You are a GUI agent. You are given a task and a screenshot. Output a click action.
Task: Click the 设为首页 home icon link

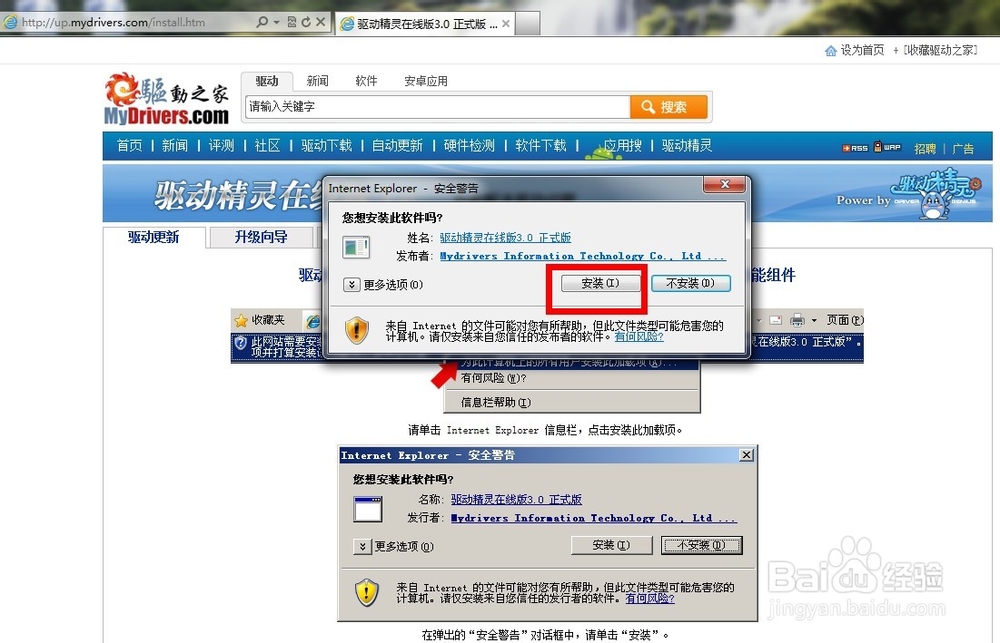pyautogui.click(x=854, y=50)
